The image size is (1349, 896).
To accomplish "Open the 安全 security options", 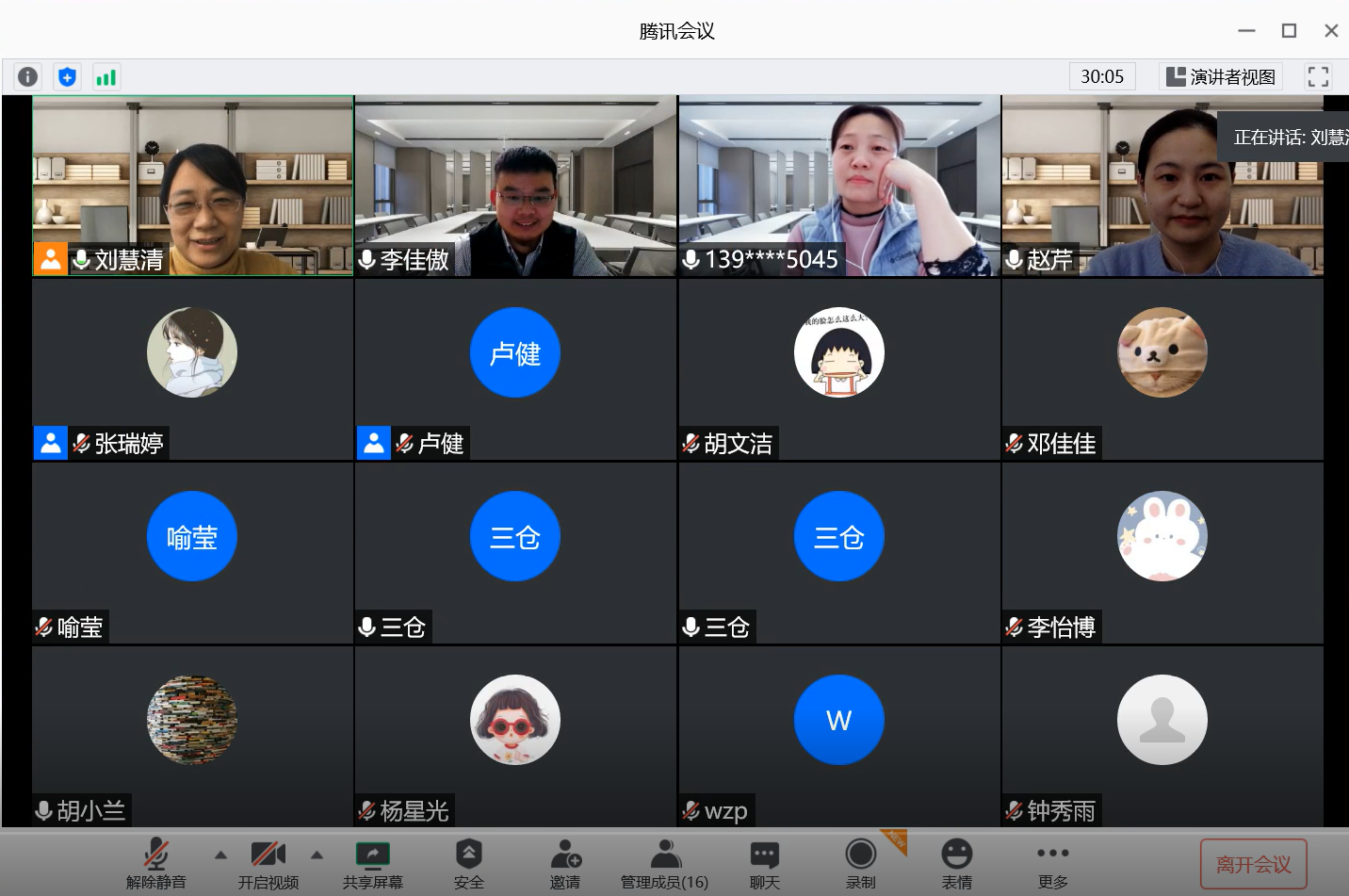I will [468, 862].
